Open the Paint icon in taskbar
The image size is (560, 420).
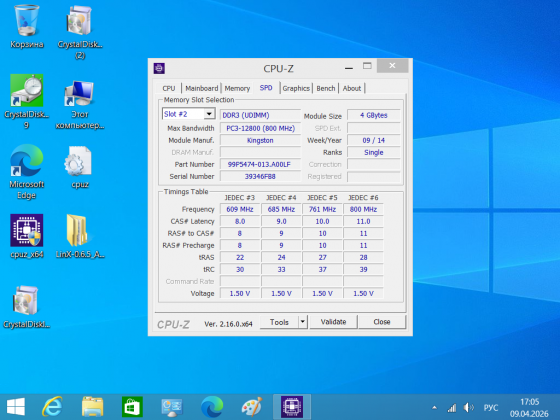(252, 407)
